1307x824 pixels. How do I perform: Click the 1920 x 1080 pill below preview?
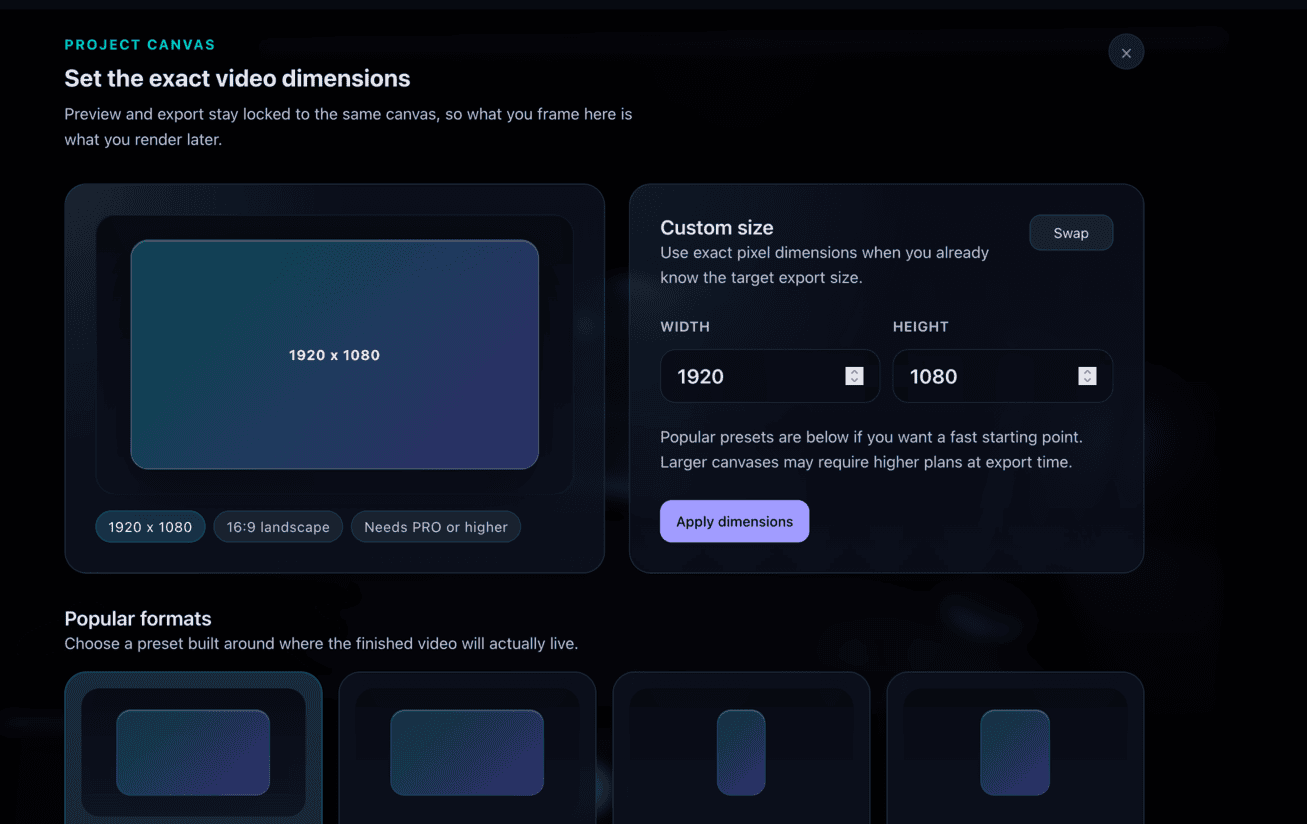point(150,527)
